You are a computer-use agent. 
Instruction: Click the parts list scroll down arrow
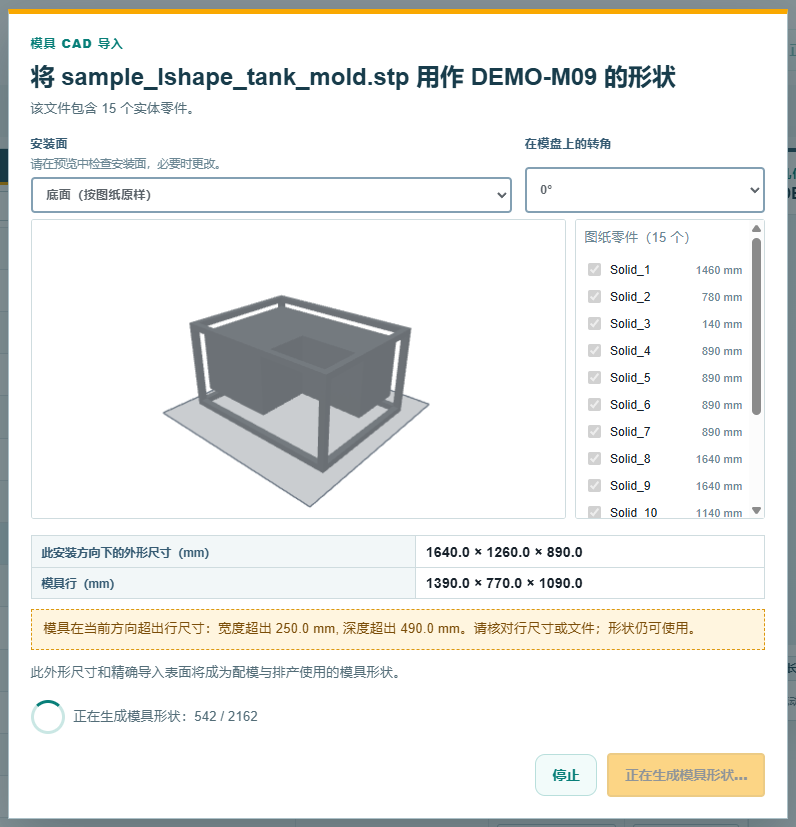coord(756,510)
